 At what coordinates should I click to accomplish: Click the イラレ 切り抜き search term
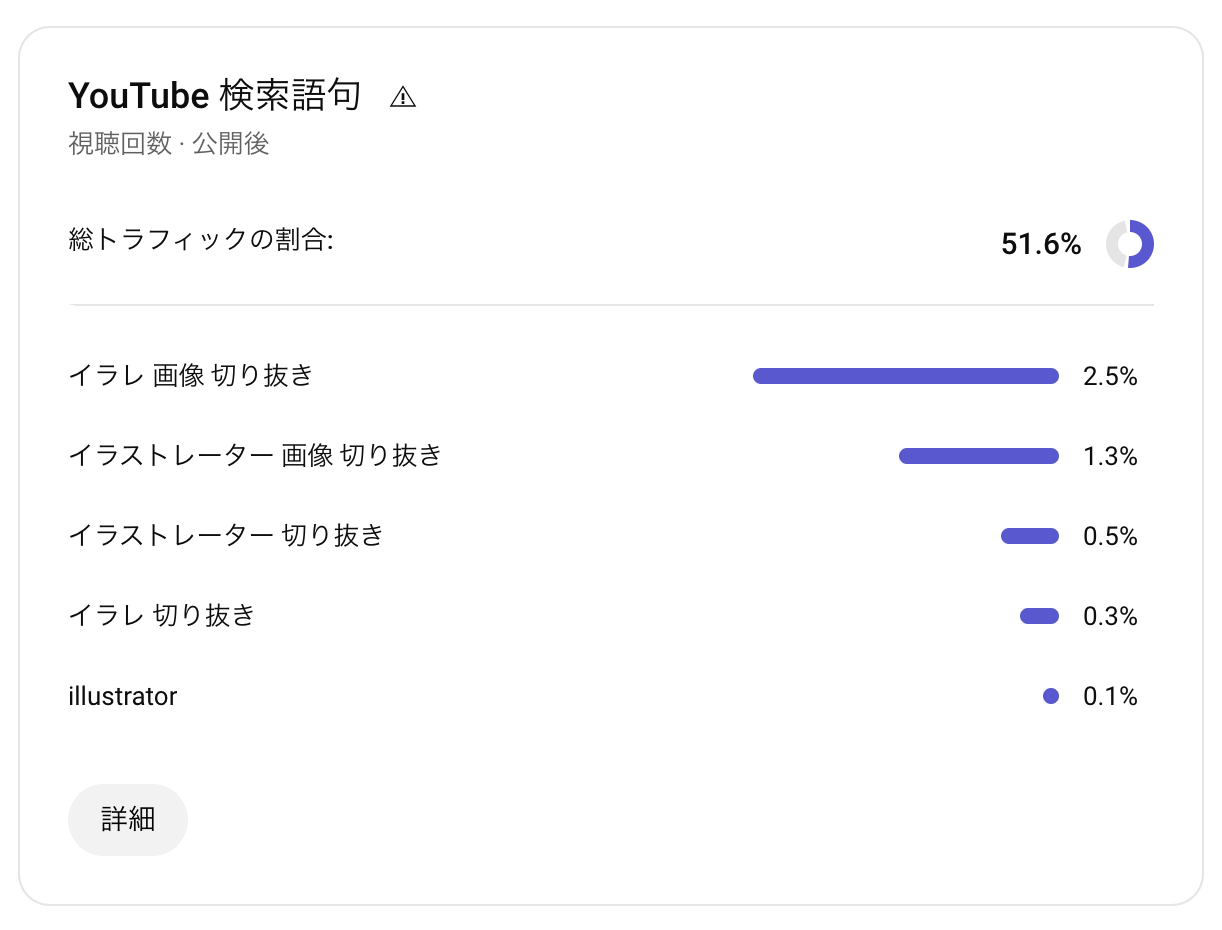162,616
